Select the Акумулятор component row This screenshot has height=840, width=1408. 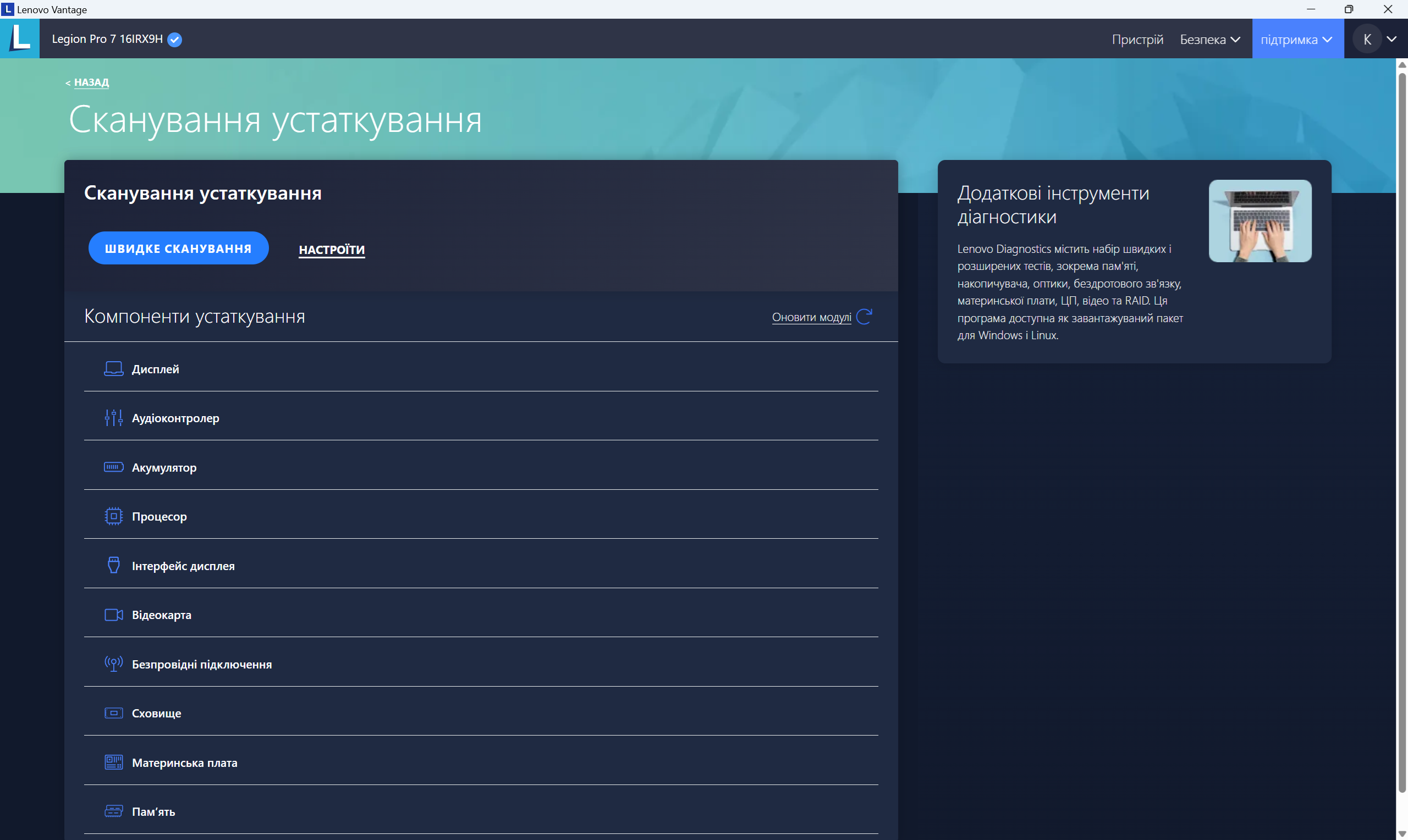pos(481,467)
